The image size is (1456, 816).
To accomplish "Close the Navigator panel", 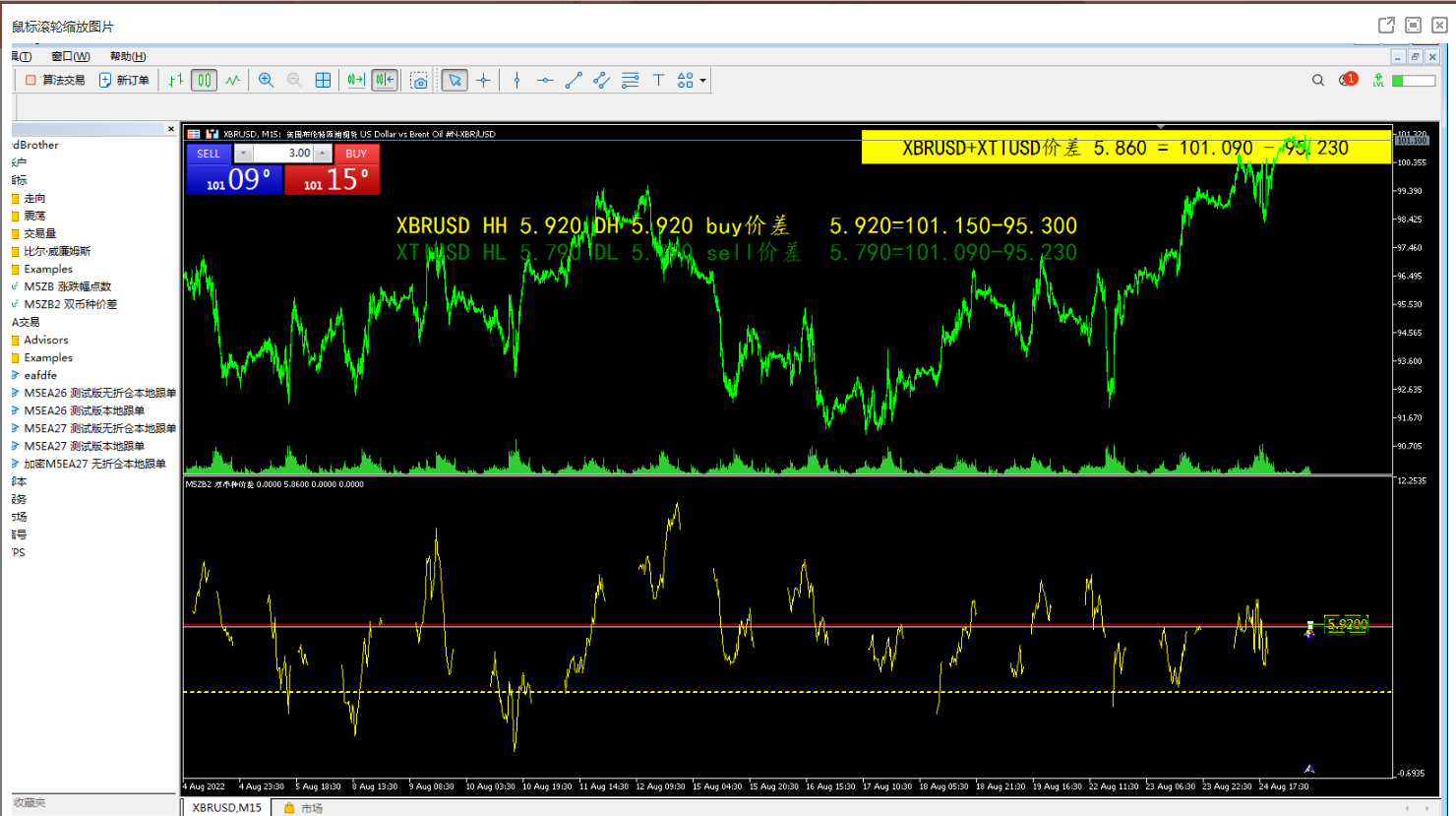I will [x=171, y=129].
